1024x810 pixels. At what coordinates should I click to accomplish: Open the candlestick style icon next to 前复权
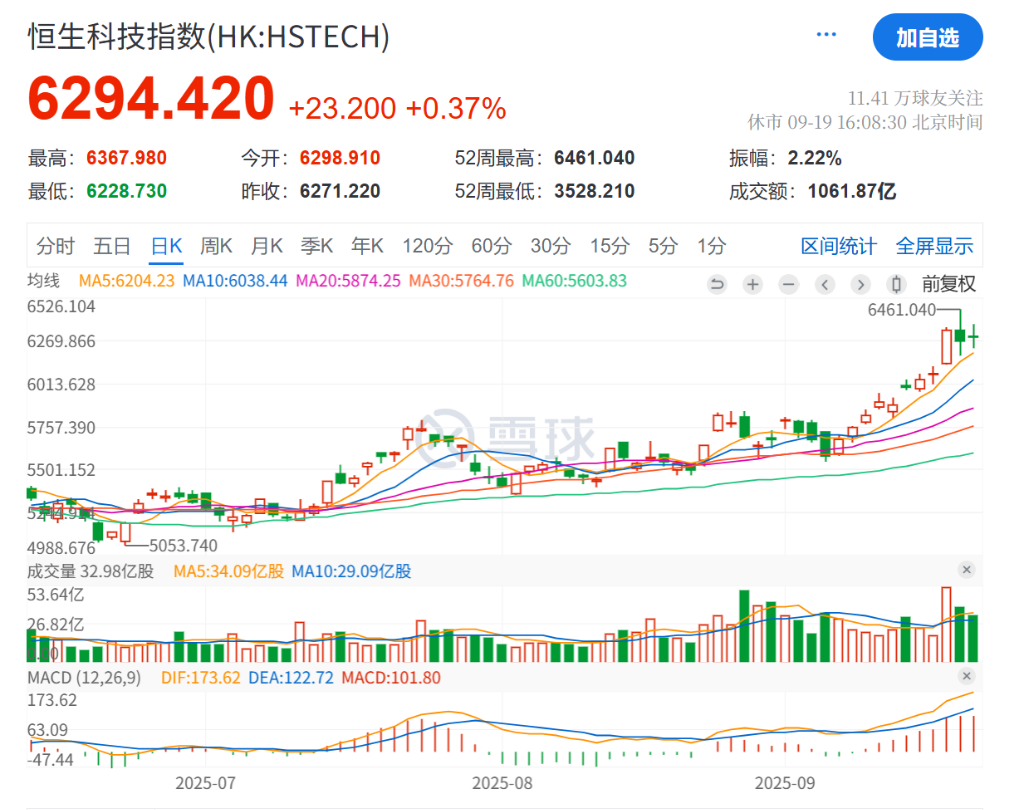tap(896, 284)
